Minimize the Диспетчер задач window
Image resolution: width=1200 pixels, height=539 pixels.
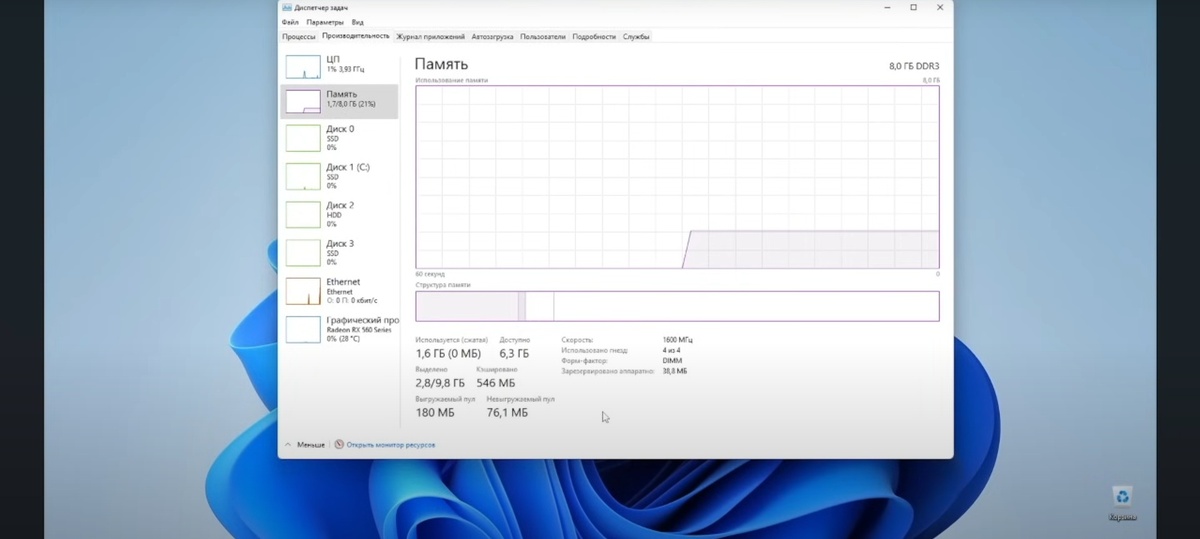(887, 7)
